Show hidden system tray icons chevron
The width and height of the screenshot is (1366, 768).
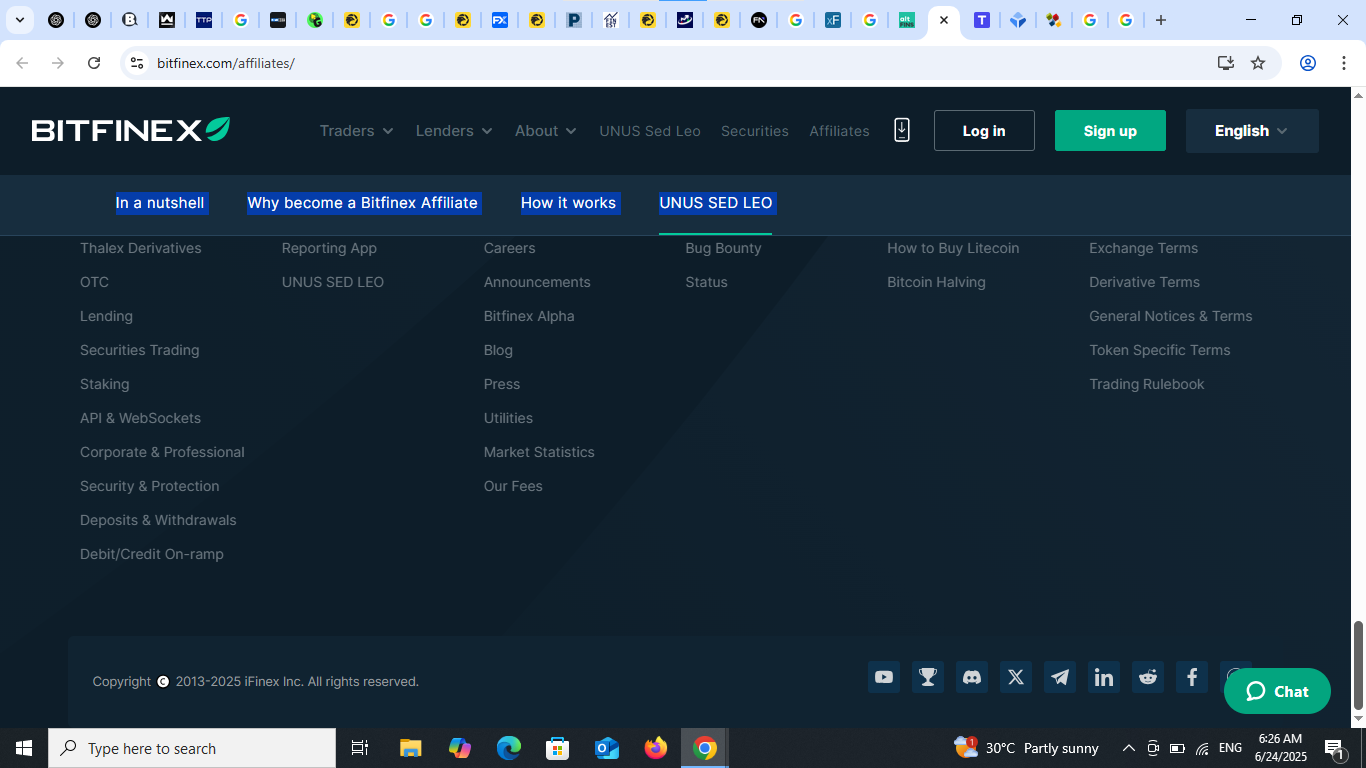pyautogui.click(x=1128, y=748)
